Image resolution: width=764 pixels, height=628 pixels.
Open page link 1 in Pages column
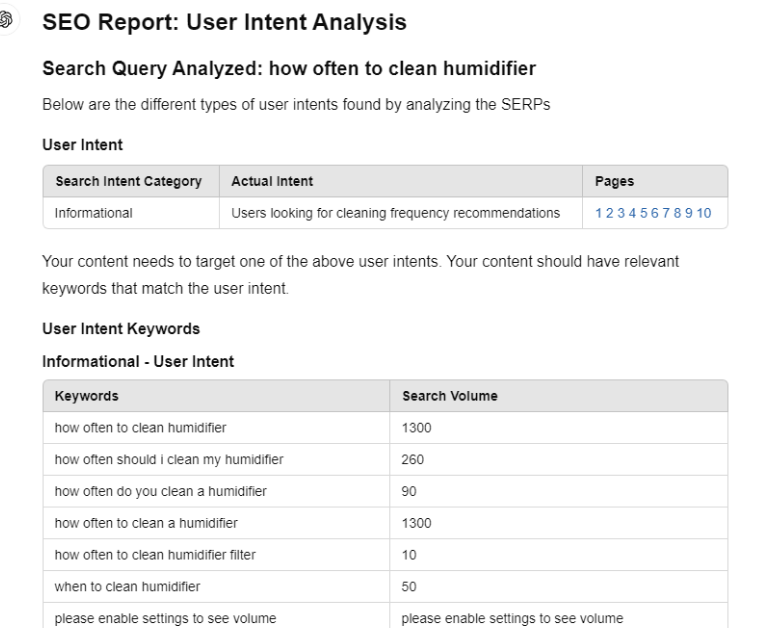click(598, 213)
